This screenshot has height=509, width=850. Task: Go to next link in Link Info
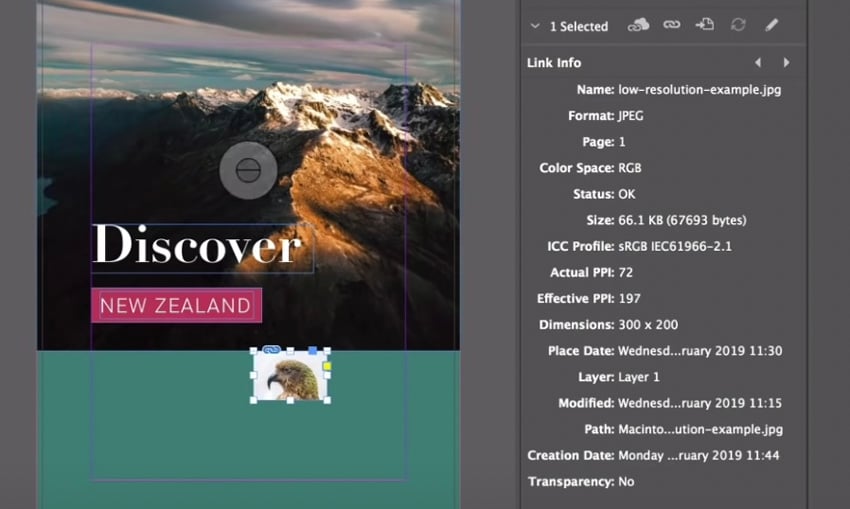pos(786,62)
